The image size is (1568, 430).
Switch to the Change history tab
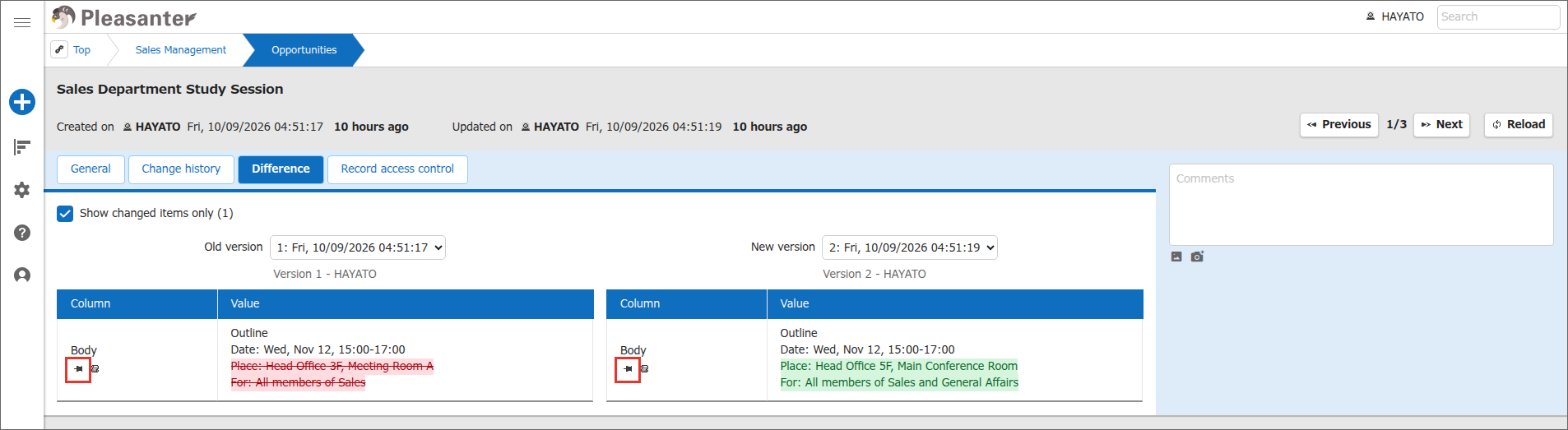pyautogui.click(x=181, y=169)
